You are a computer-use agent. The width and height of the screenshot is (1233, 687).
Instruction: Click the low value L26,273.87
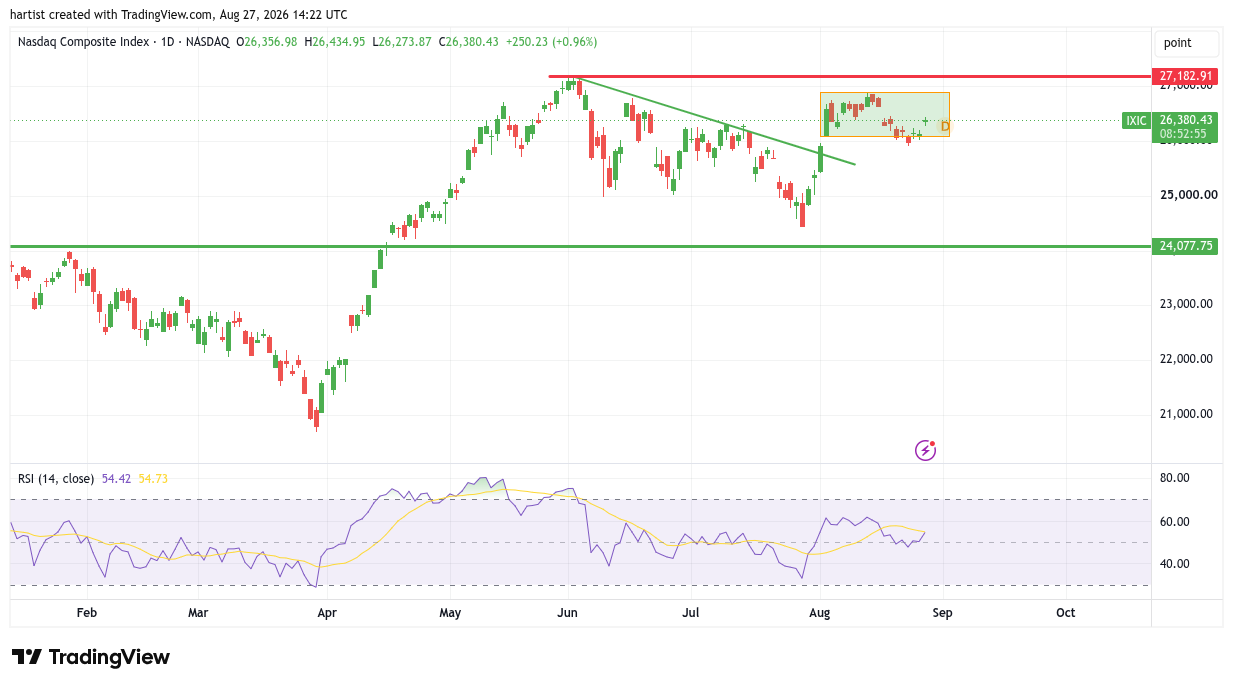(402, 42)
